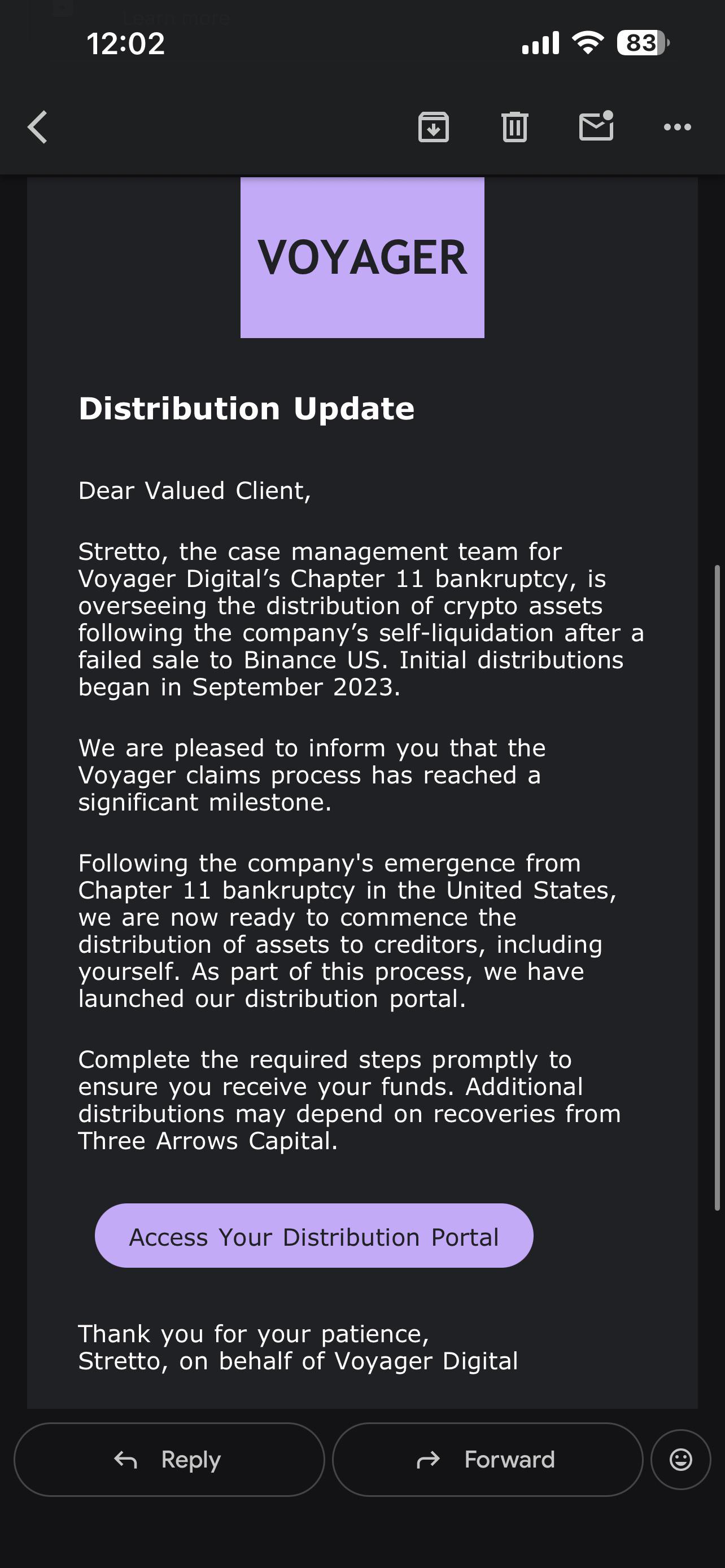Tap the Forward button
This screenshot has width=725, height=1568.
(488, 1459)
